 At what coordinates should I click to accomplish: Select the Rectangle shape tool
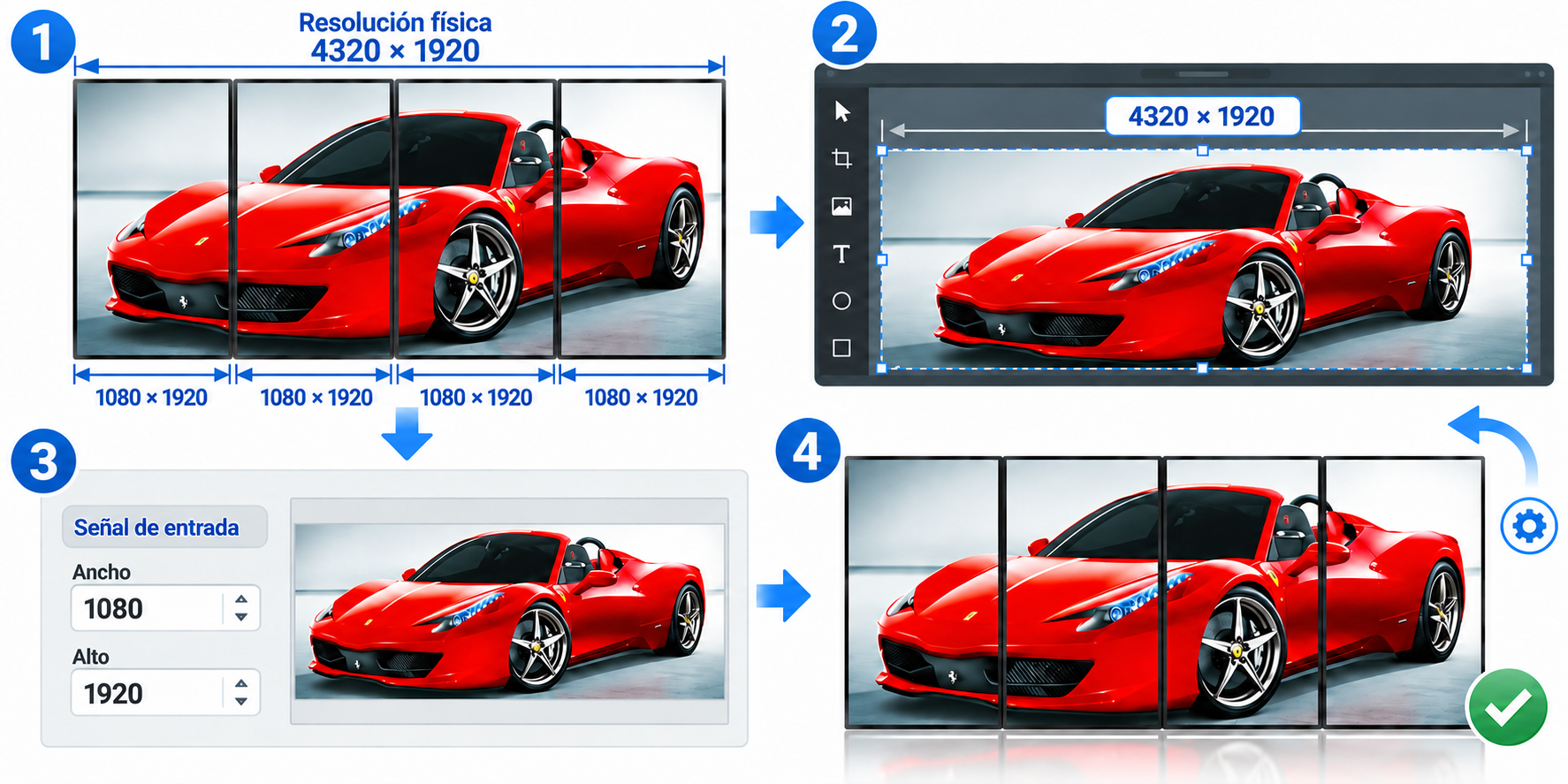[842, 348]
